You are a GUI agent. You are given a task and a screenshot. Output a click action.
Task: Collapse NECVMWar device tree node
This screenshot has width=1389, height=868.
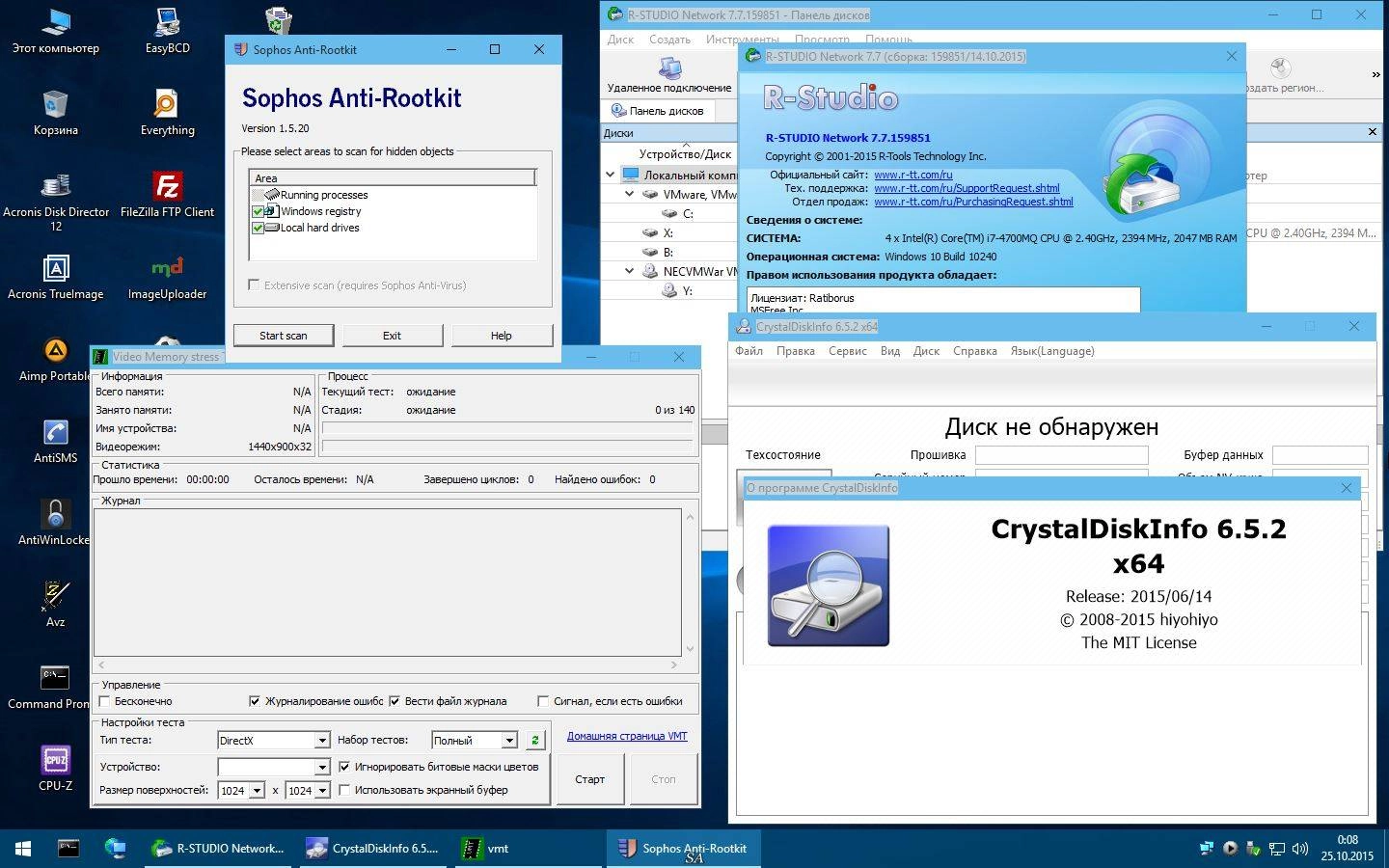pyautogui.click(x=630, y=271)
